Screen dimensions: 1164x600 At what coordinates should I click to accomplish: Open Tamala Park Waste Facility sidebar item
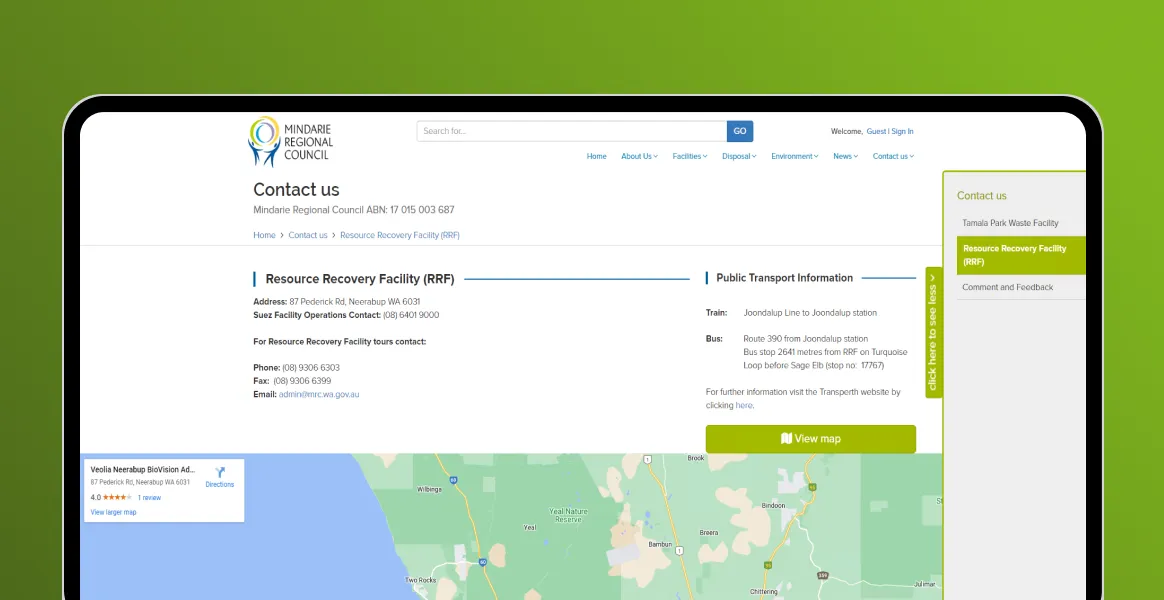pyautogui.click(x=1010, y=223)
